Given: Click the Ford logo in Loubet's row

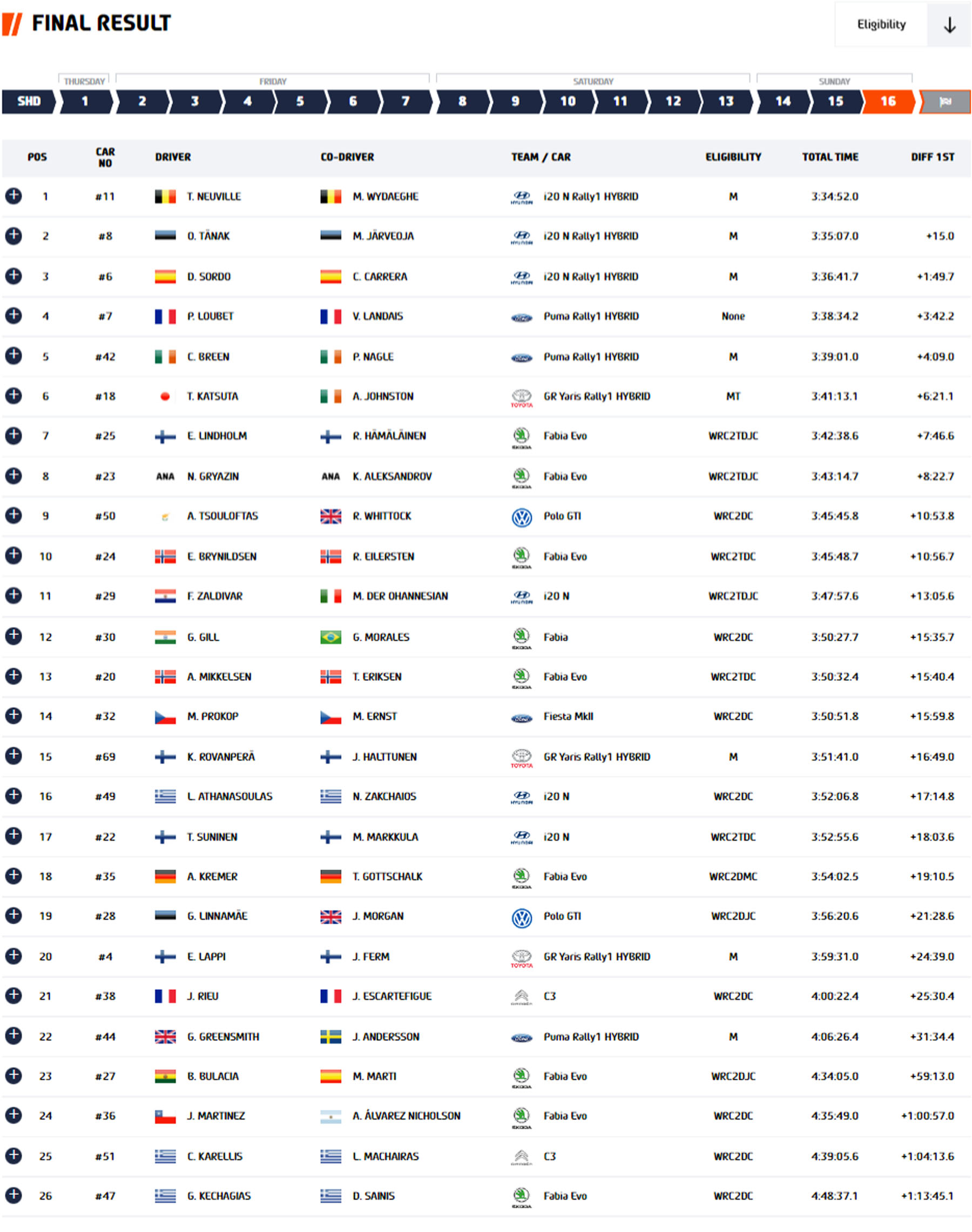Looking at the screenshot, I should (x=521, y=317).
